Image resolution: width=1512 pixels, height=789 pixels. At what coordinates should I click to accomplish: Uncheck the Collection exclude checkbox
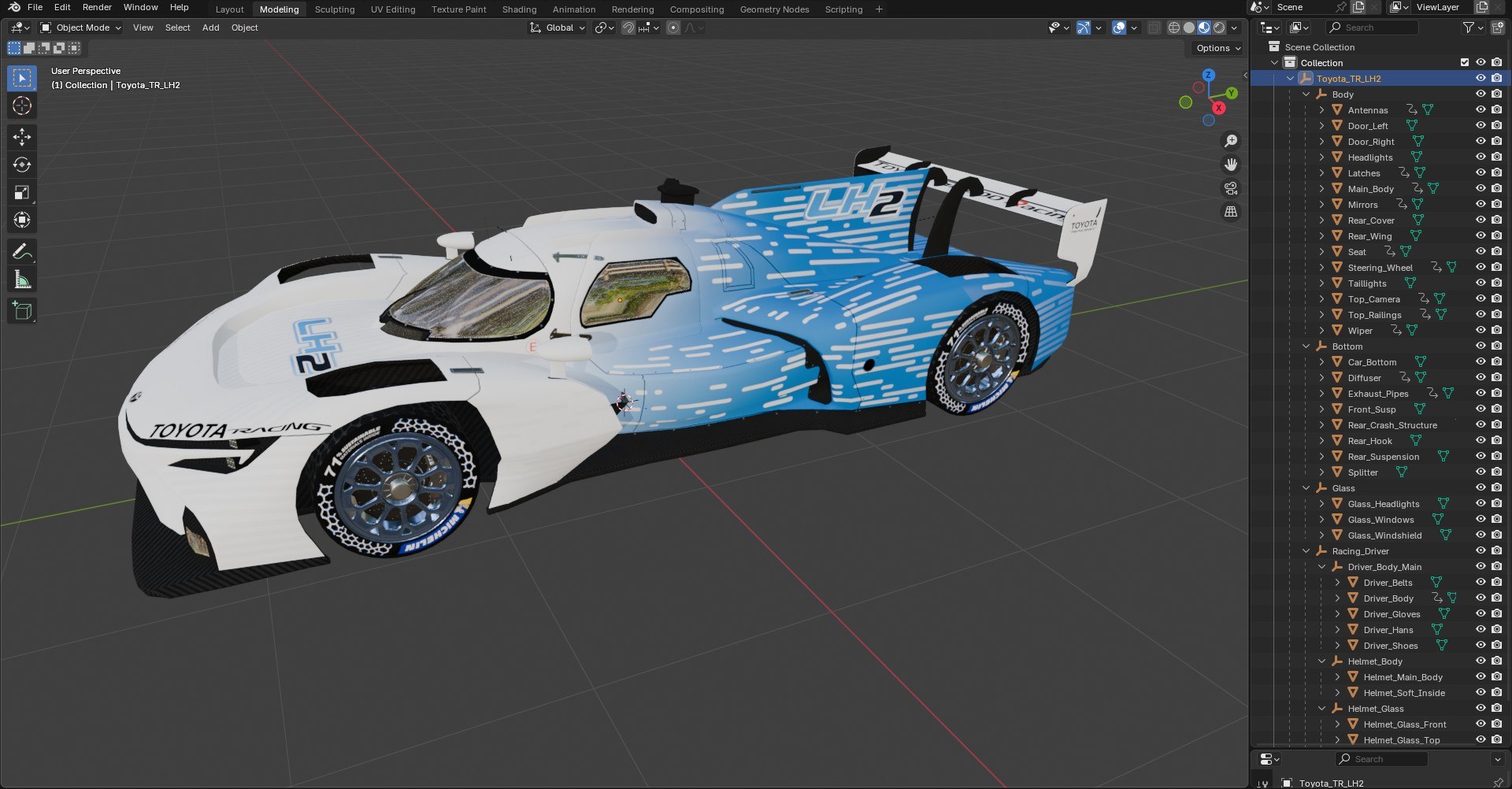tap(1465, 62)
